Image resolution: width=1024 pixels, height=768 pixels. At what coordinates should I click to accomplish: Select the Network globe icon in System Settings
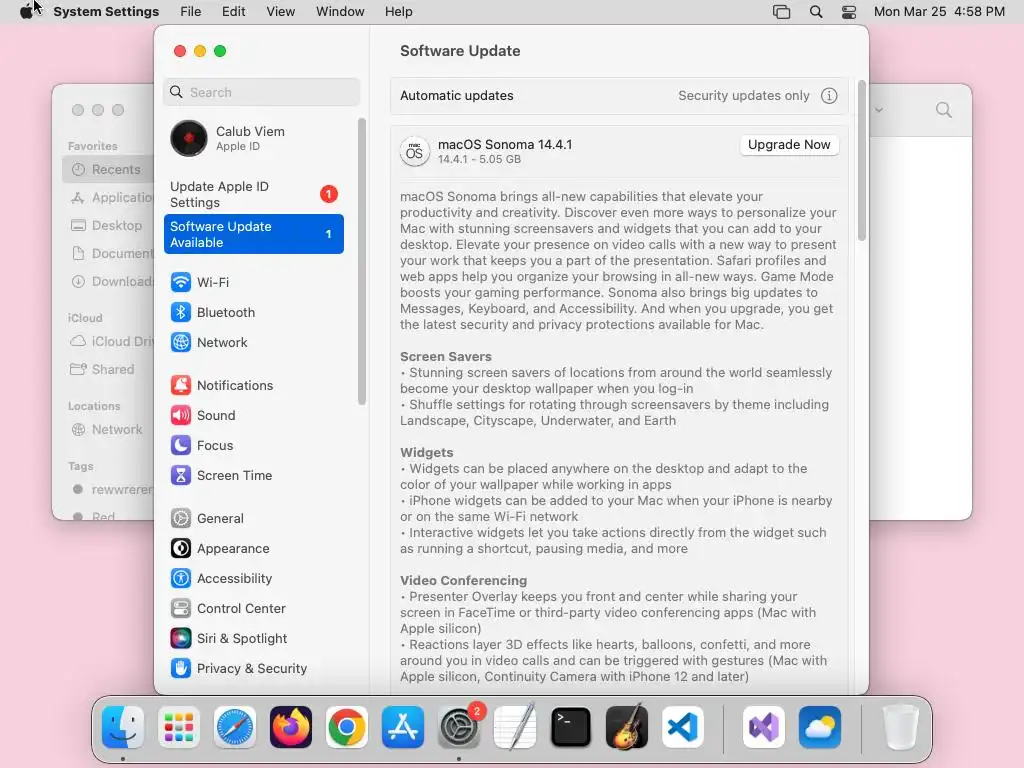(181, 342)
